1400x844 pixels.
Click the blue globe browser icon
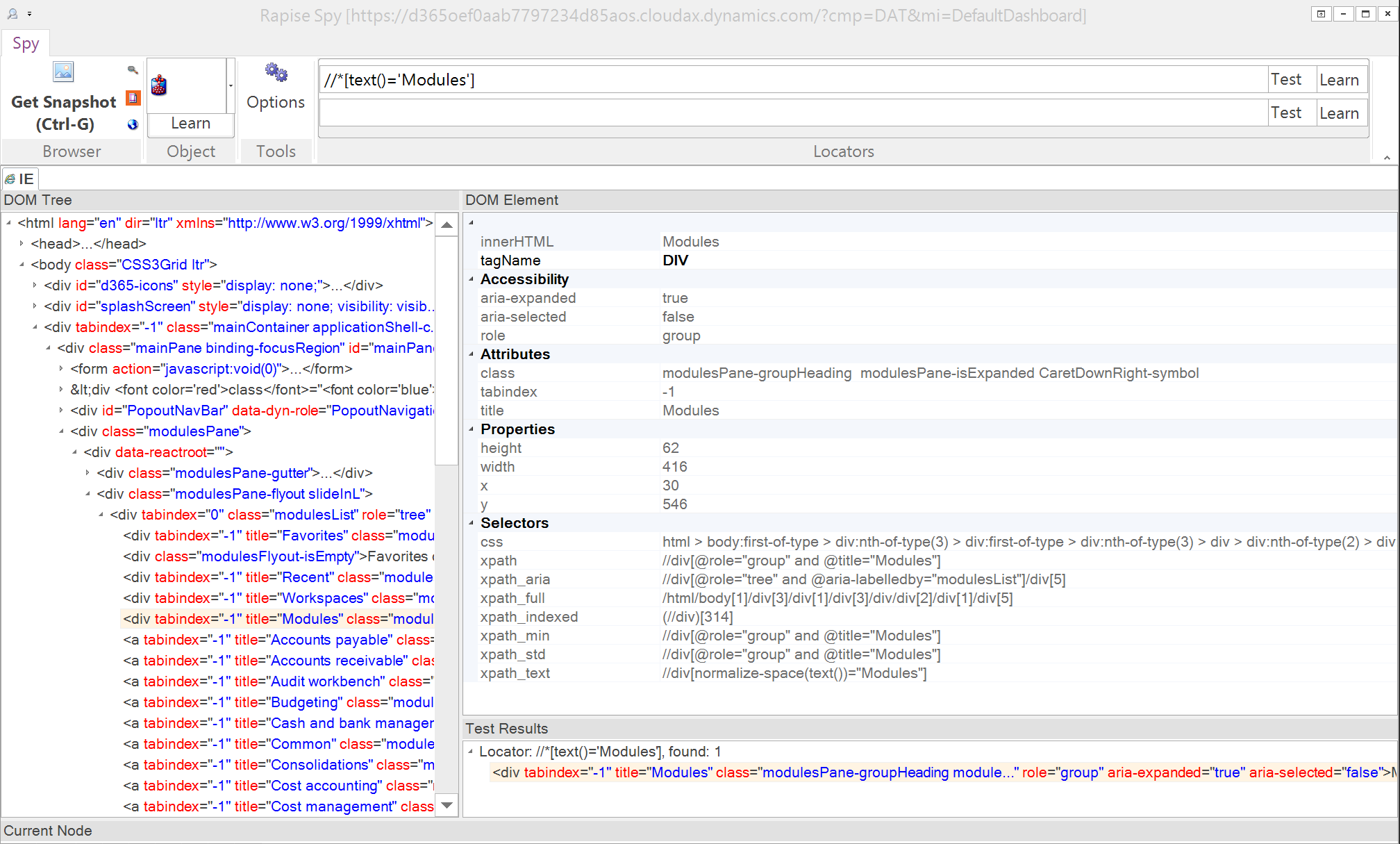[133, 124]
